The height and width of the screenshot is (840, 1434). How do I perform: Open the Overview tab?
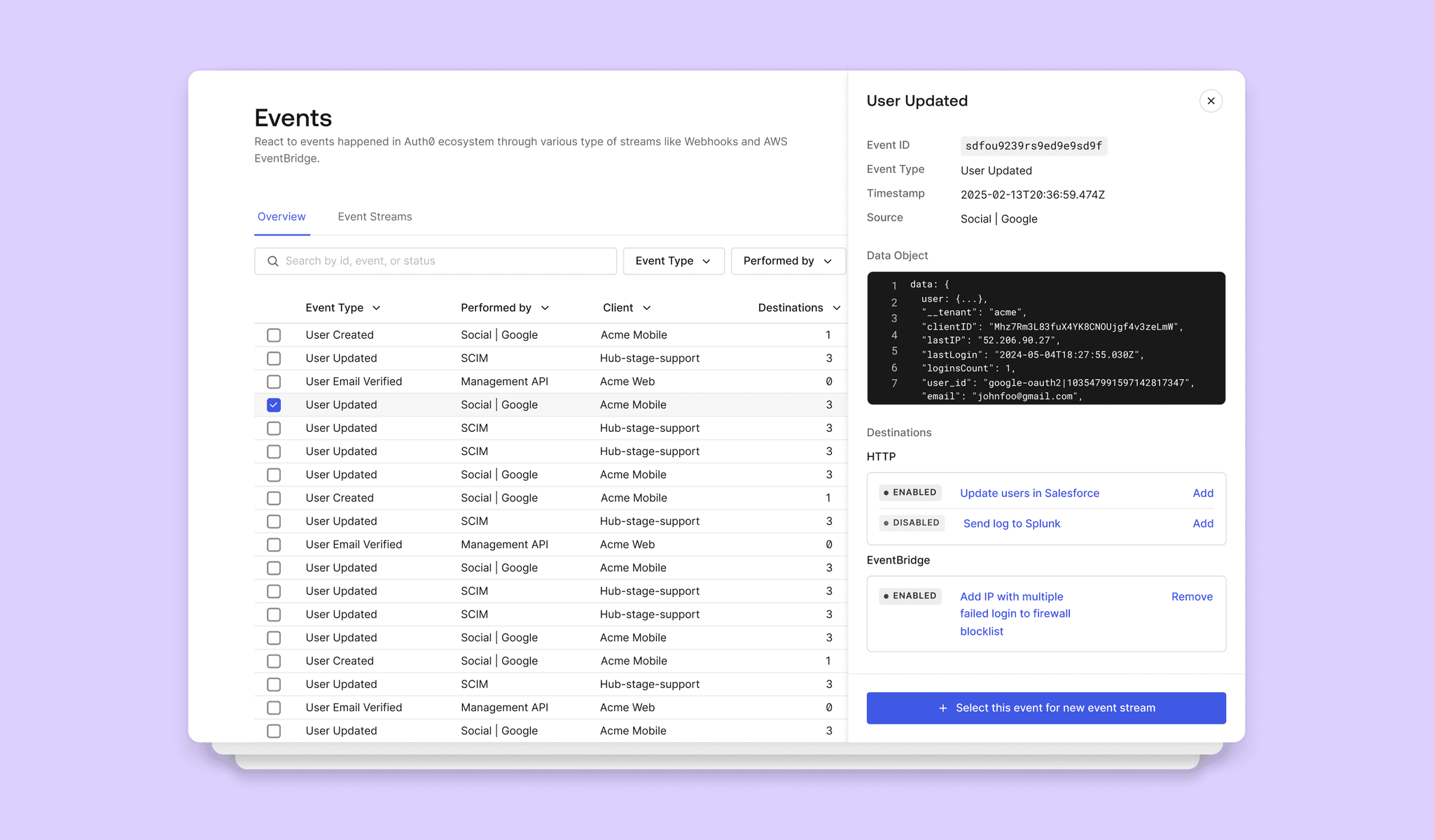[281, 217]
